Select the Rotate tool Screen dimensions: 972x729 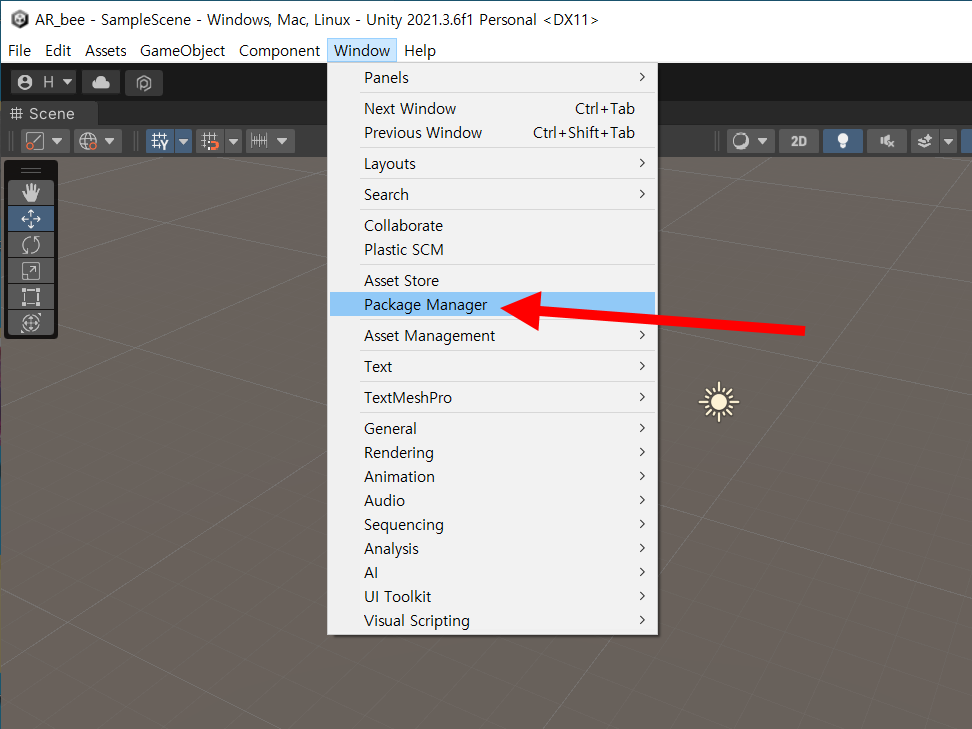(x=31, y=245)
